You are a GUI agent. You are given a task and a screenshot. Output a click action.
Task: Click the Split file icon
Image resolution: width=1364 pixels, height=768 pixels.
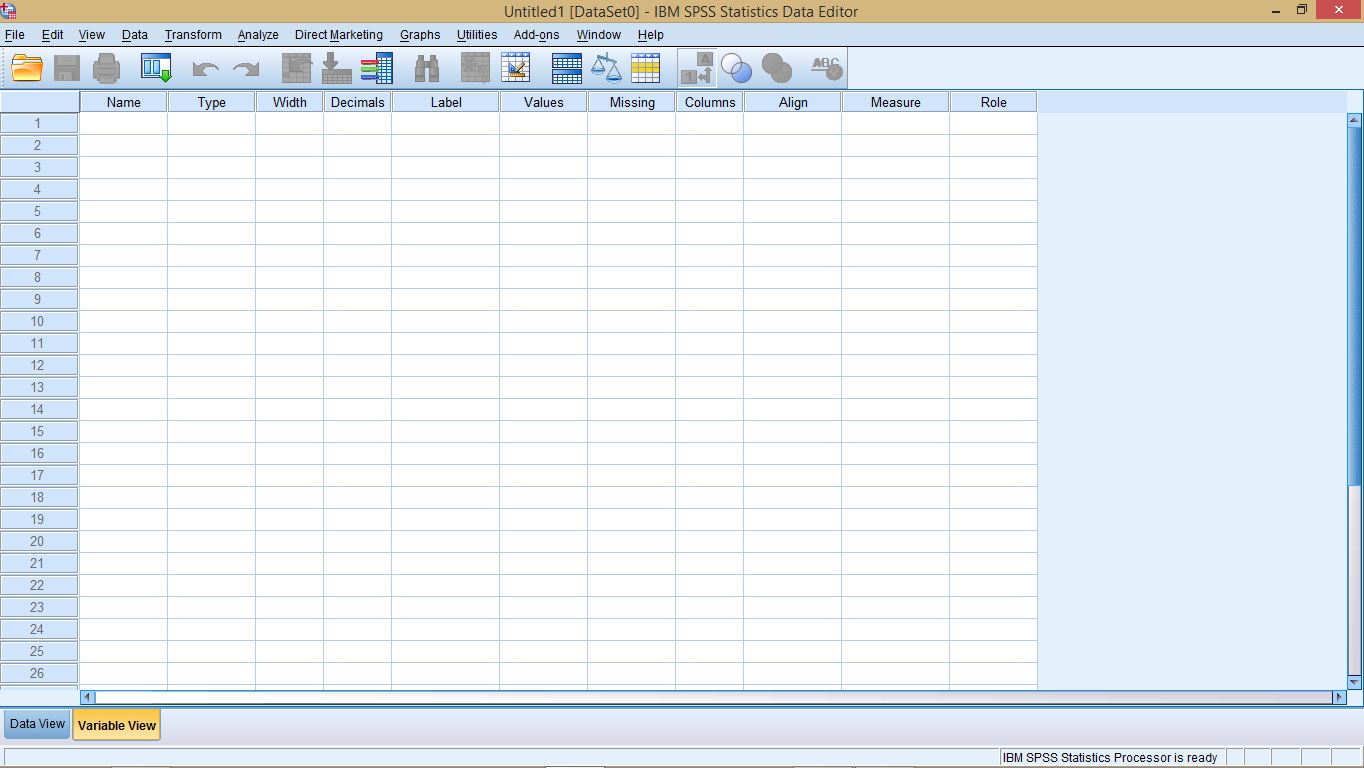567,68
